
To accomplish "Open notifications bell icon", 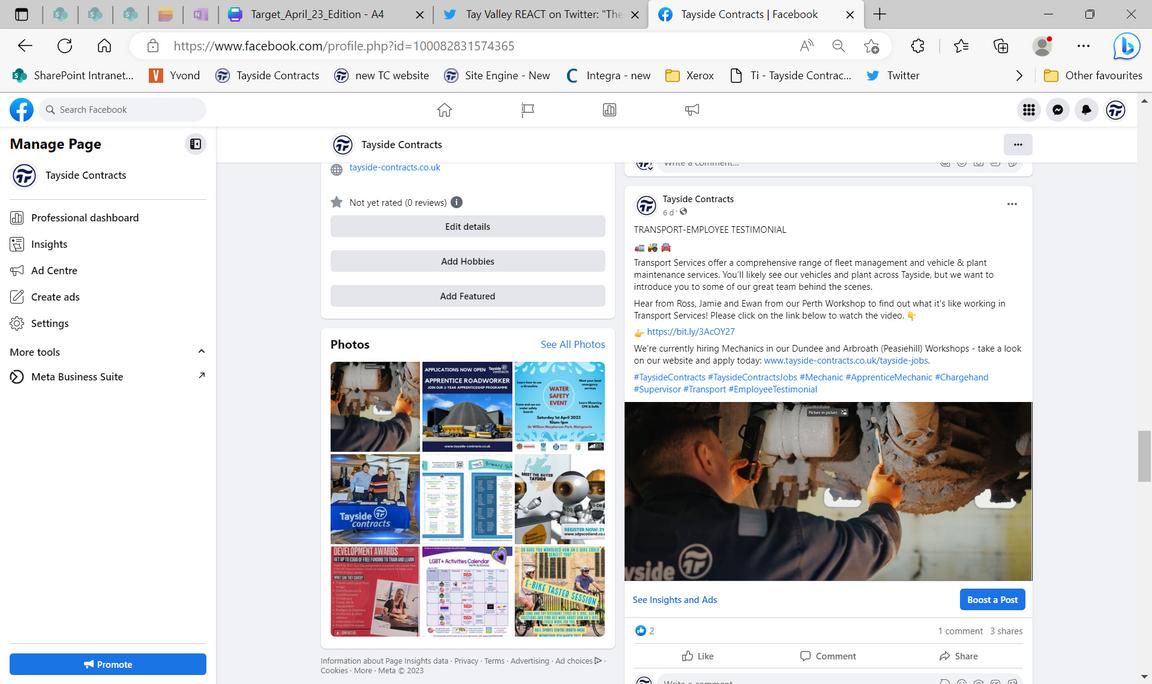I will (x=1086, y=110).
